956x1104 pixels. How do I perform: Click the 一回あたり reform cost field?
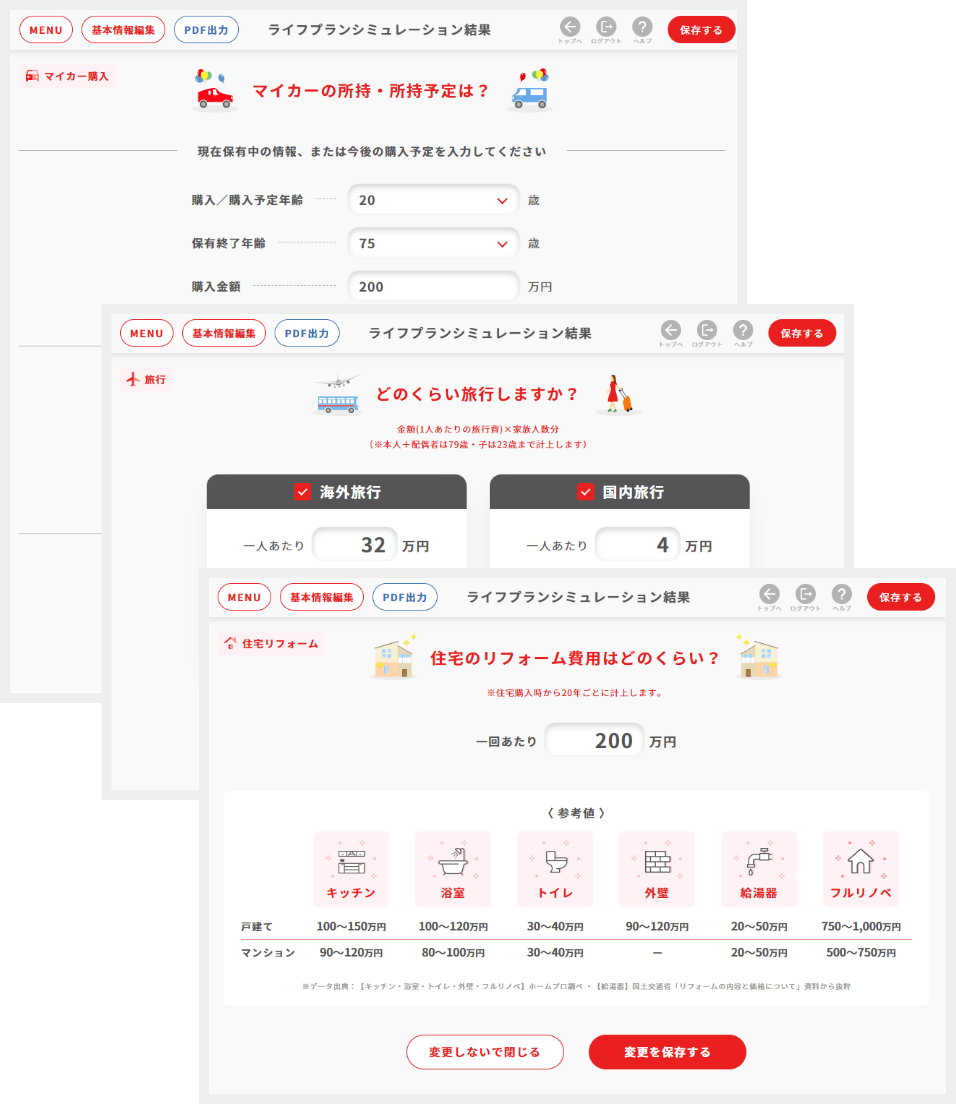click(x=594, y=741)
